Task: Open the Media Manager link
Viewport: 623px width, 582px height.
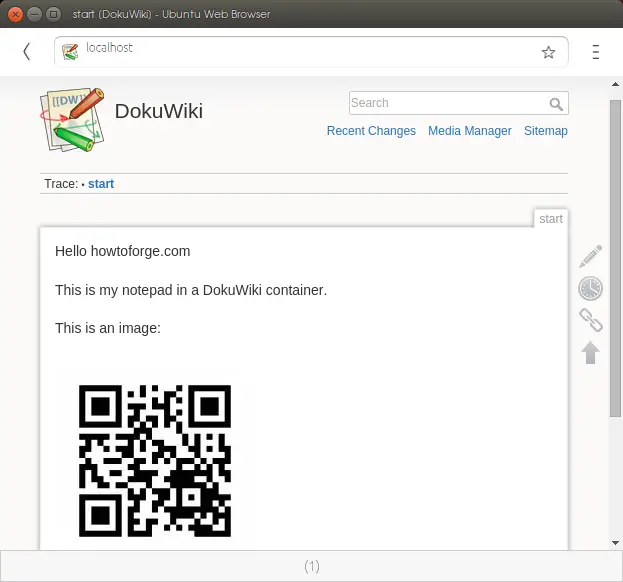Action: tap(470, 131)
